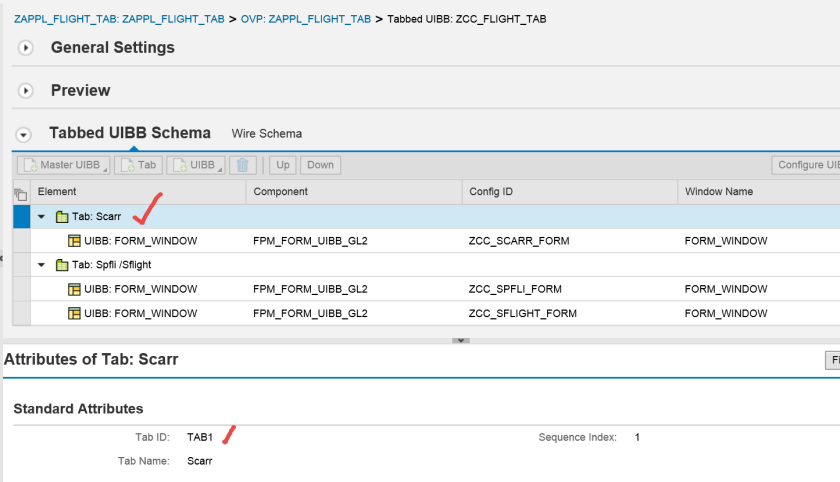Click the Configure UIBB button

pyautogui.click(x=806, y=165)
